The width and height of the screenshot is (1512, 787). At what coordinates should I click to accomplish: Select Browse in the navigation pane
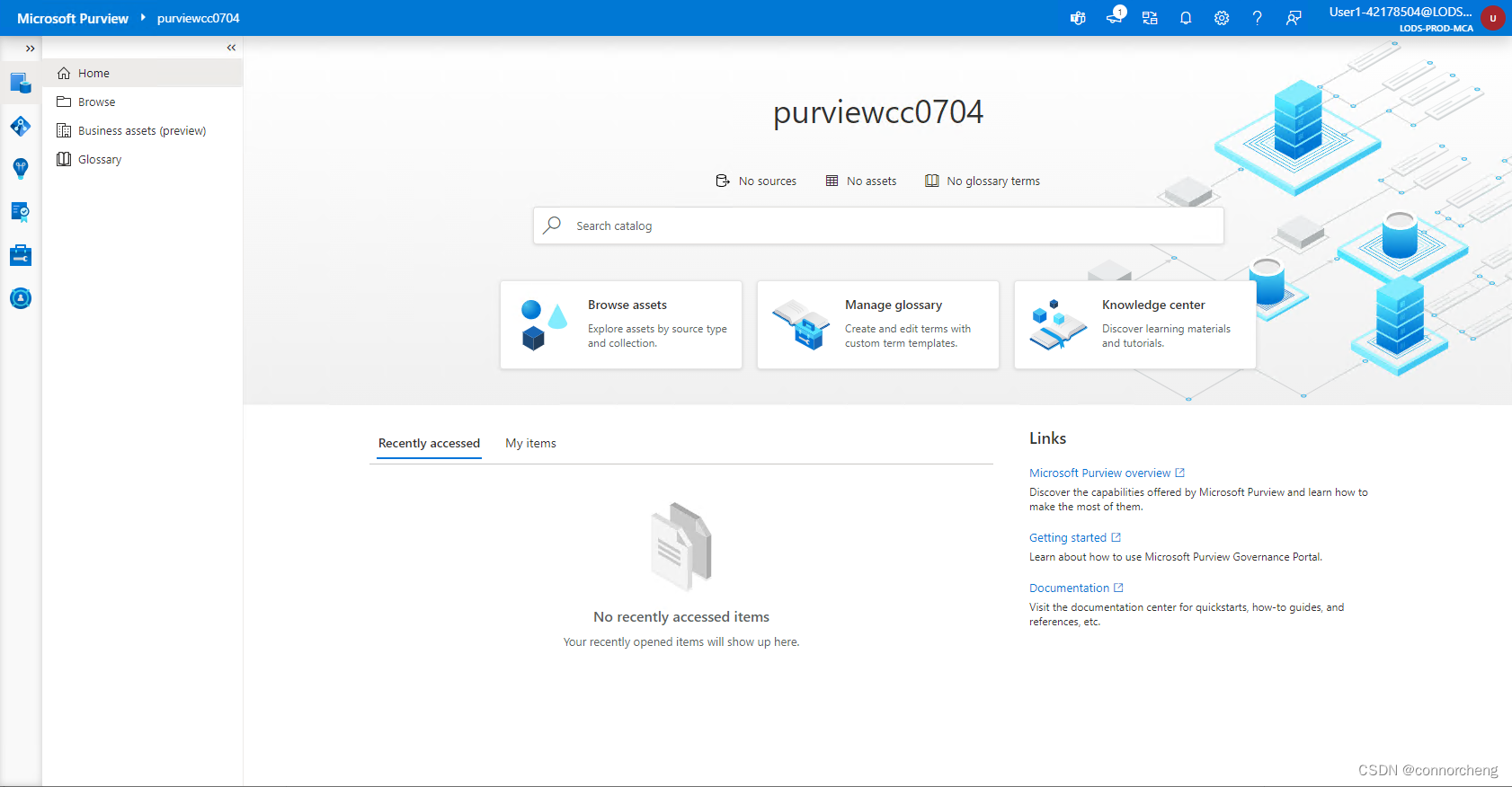coord(143,102)
